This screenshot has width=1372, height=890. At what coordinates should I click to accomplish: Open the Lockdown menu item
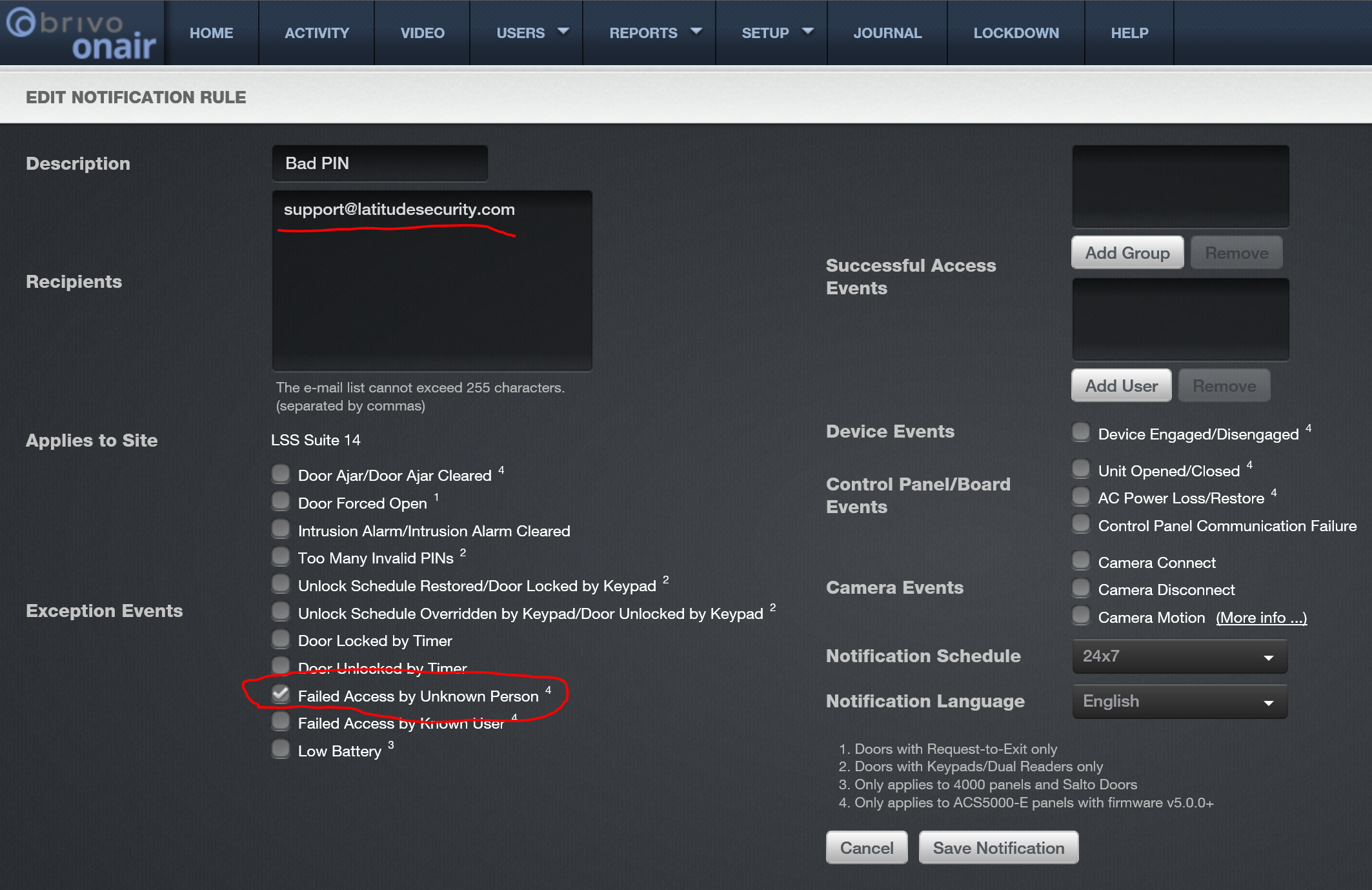[1016, 33]
